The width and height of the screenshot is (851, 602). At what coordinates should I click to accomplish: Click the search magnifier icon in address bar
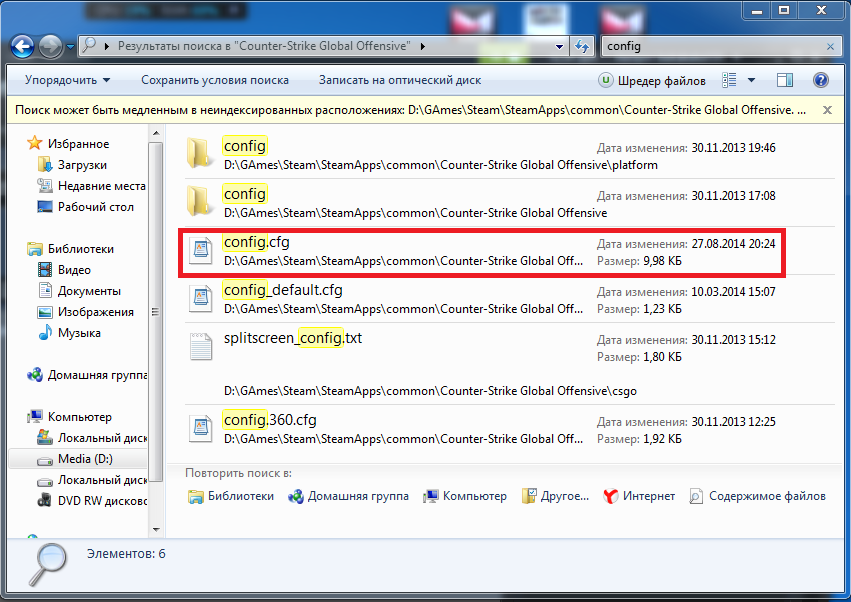click(88, 46)
